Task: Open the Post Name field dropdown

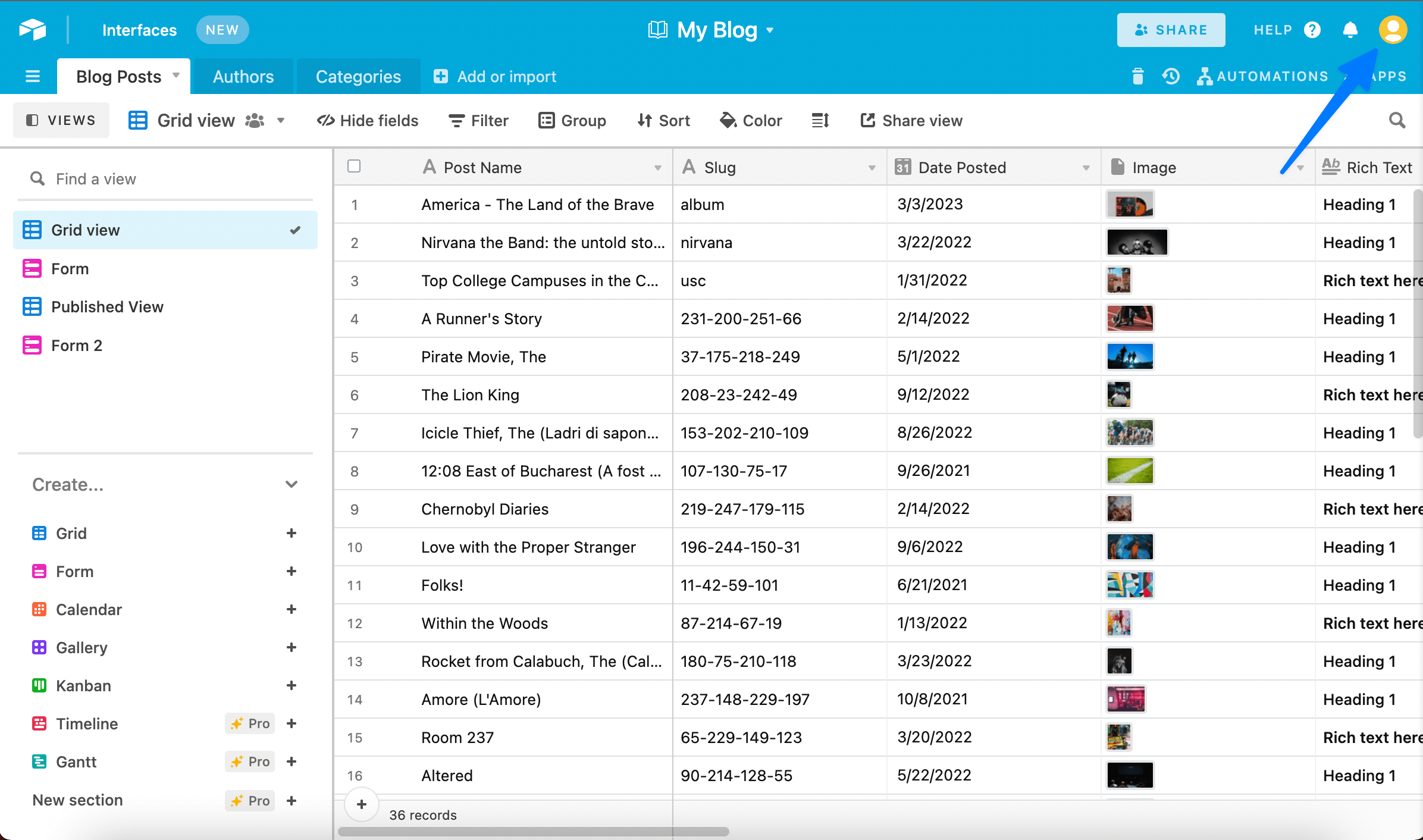Action: (657, 167)
